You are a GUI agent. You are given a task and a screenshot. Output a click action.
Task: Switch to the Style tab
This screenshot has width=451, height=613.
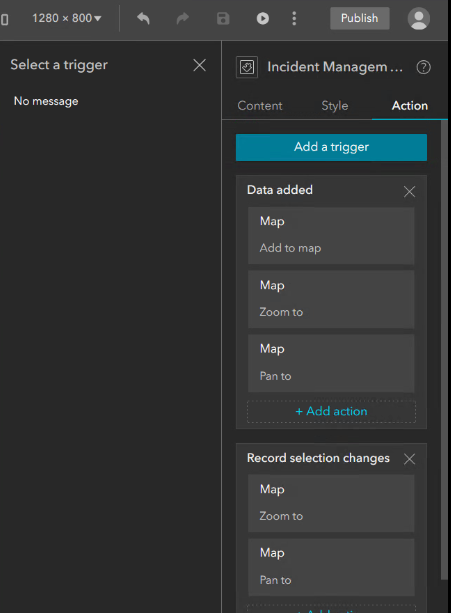click(335, 106)
